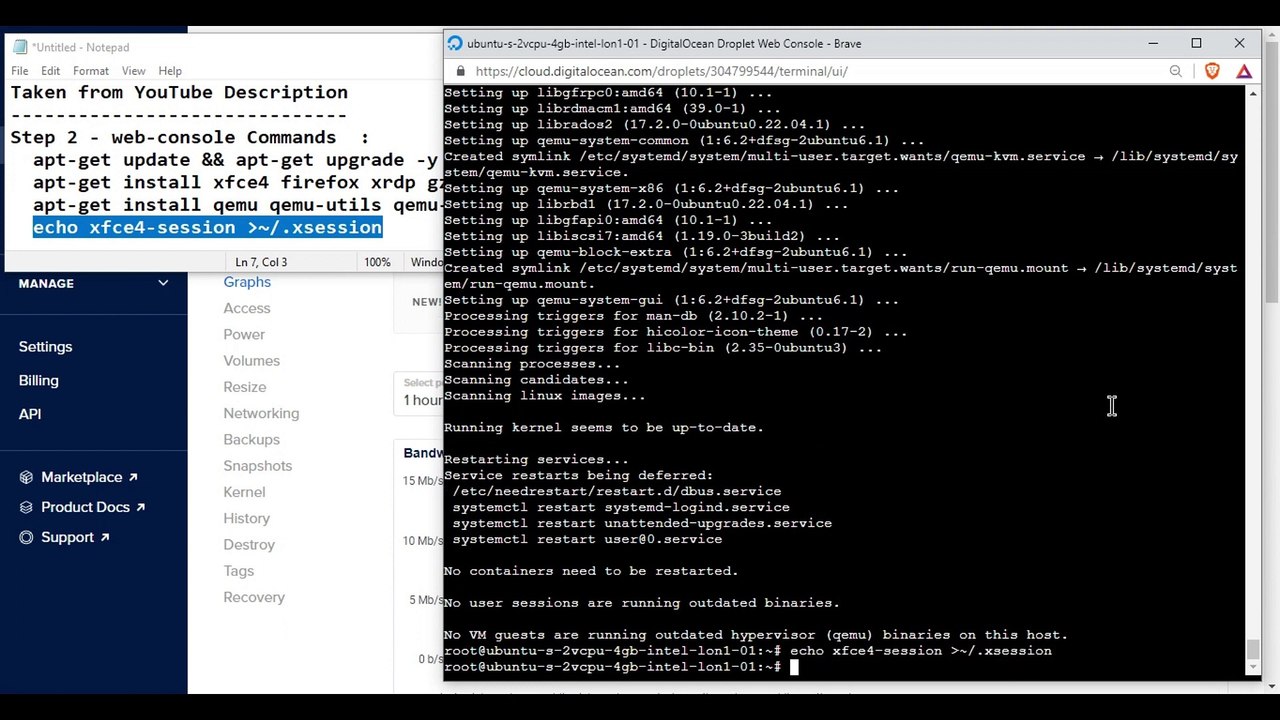Click the Brave console window icon
1280x720 pixels.
tap(455, 43)
